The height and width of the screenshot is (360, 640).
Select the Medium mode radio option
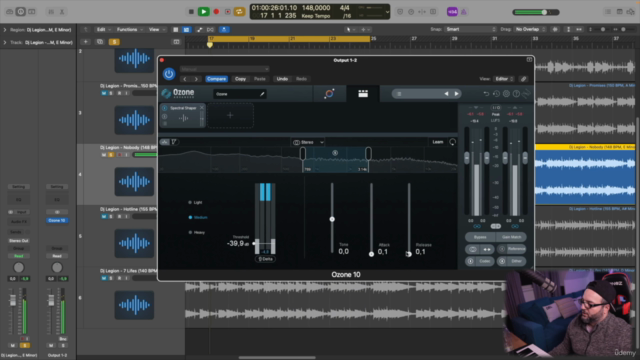pyautogui.click(x=198, y=218)
